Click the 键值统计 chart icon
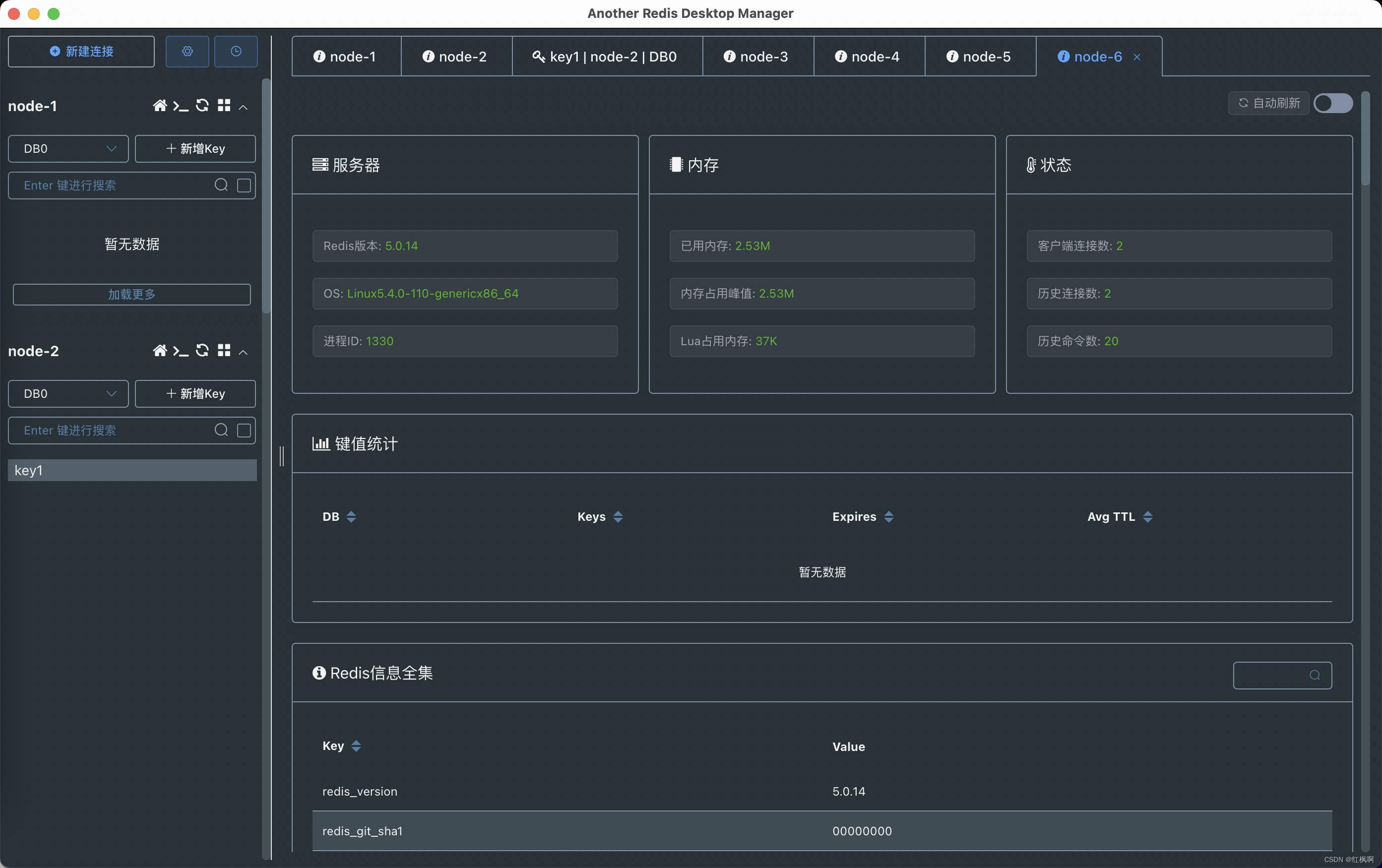The image size is (1382, 868). 321,443
